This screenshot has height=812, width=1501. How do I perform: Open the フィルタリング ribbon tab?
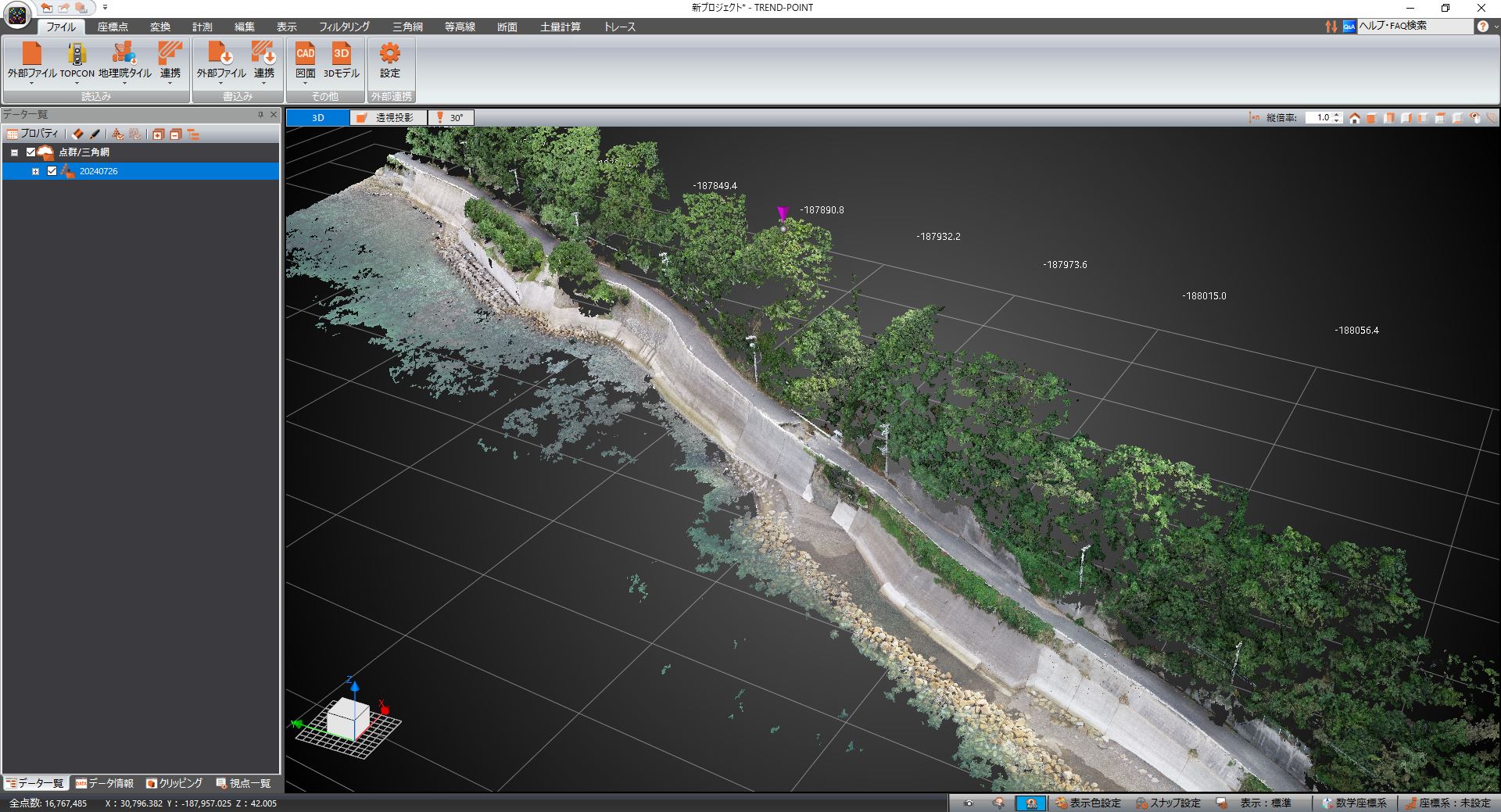pyautogui.click(x=344, y=27)
